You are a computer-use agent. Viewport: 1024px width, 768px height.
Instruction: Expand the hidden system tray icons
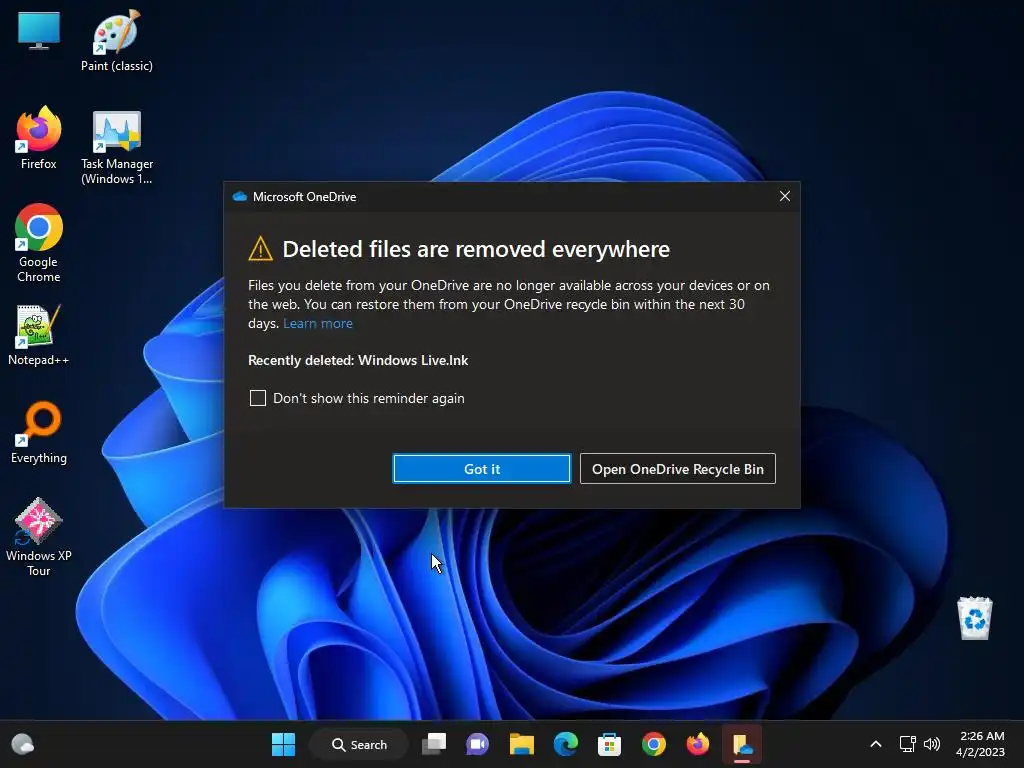(x=876, y=744)
